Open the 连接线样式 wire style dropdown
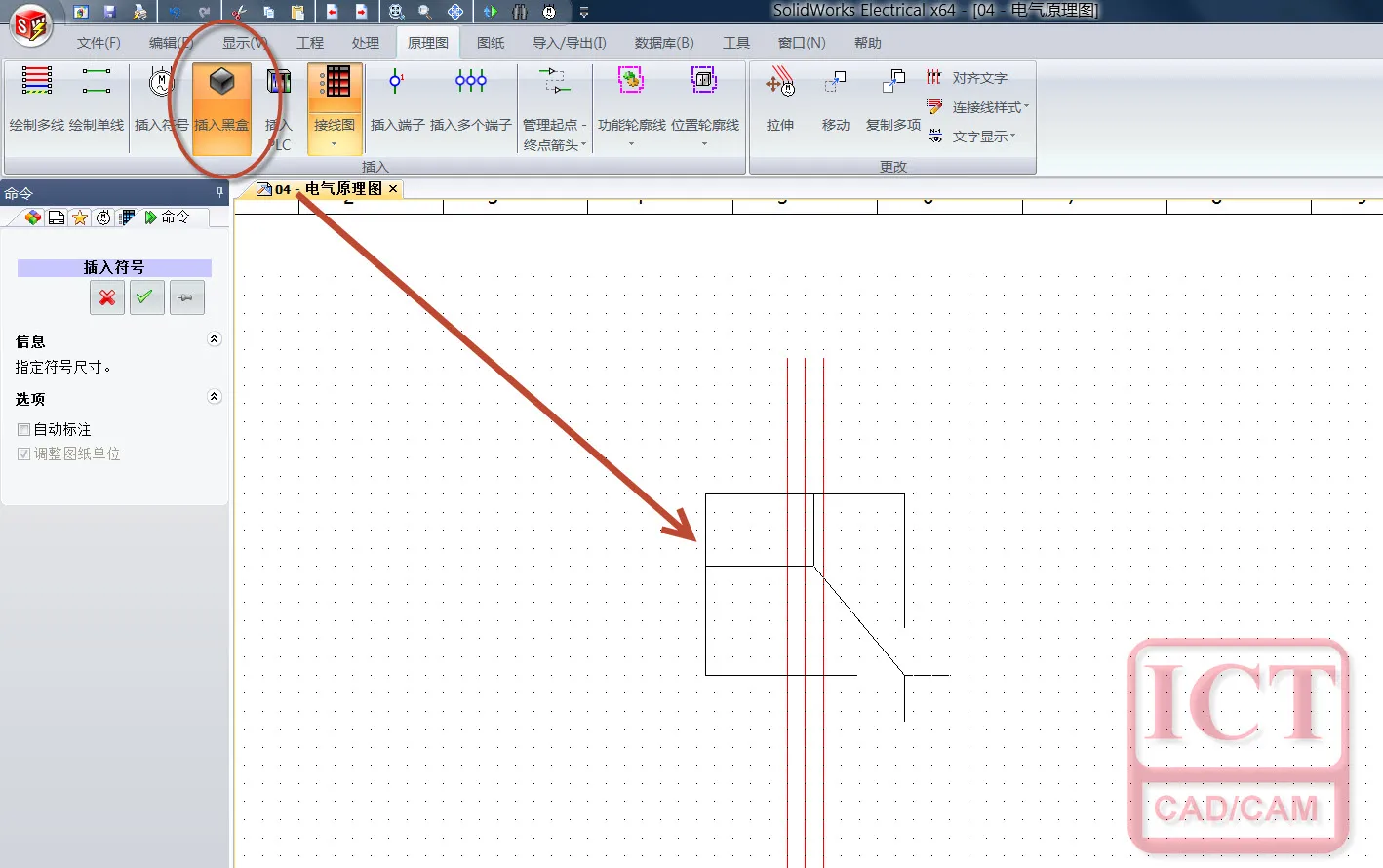The image size is (1383, 868). coord(978,107)
